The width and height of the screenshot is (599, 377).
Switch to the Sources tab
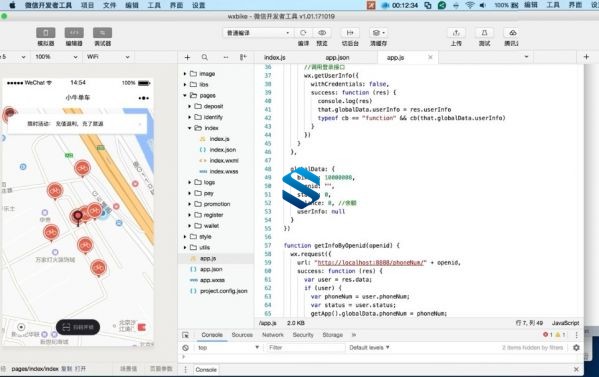click(x=242, y=335)
